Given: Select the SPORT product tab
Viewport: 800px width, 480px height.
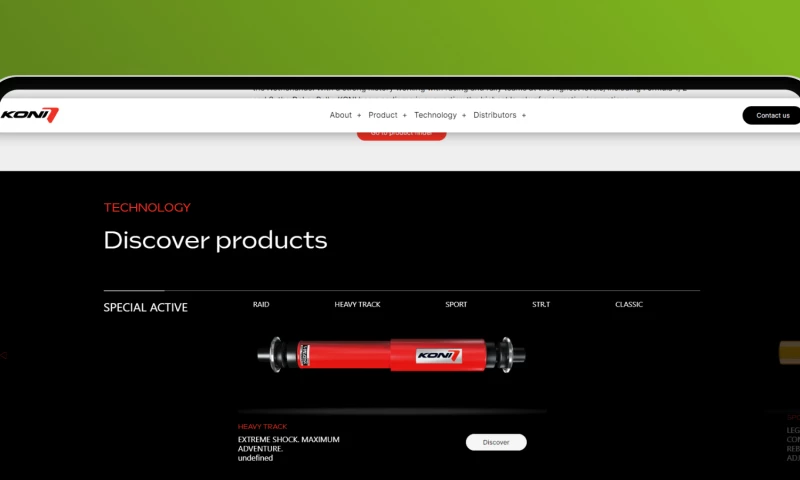Looking at the screenshot, I should [x=456, y=305].
